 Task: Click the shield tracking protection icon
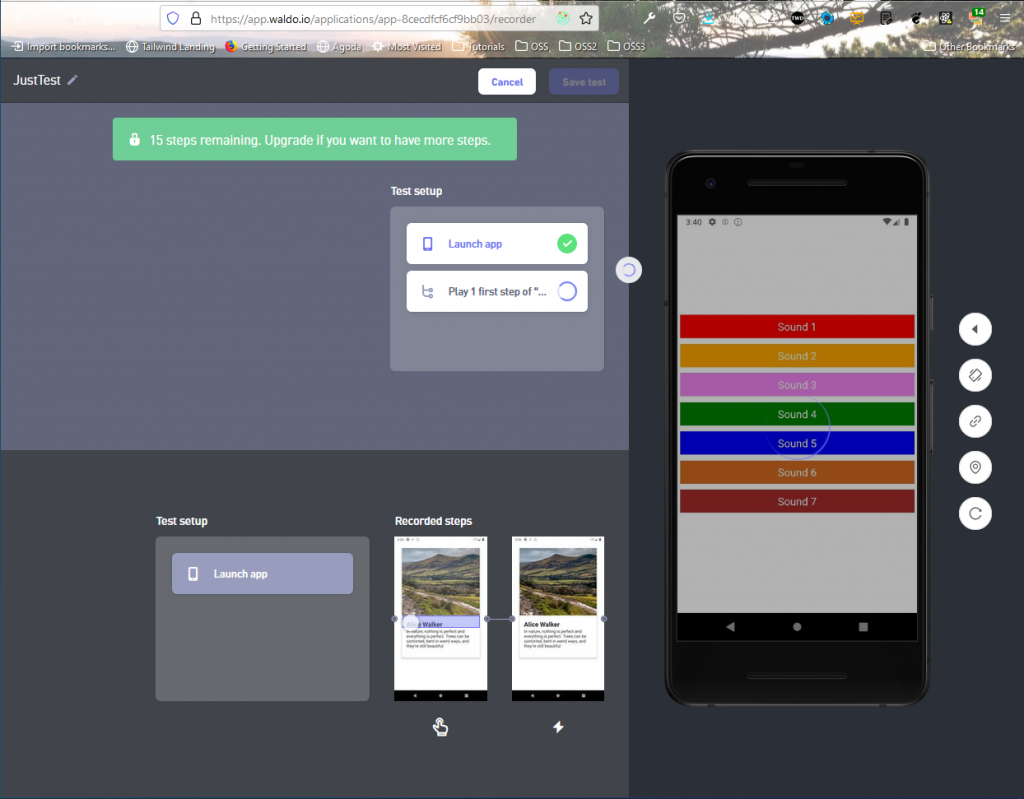(173, 18)
